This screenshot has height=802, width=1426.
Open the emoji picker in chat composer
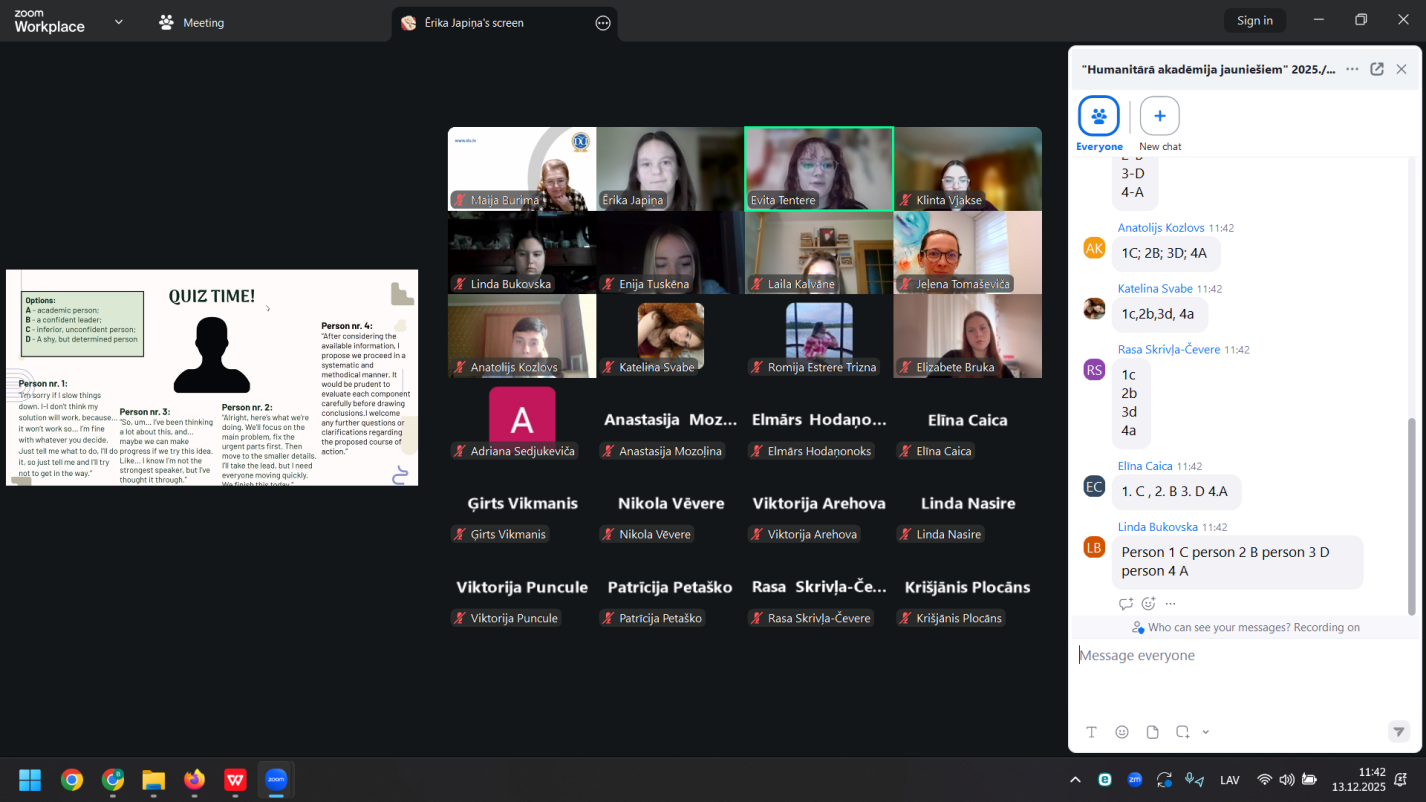tap(1122, 732)
